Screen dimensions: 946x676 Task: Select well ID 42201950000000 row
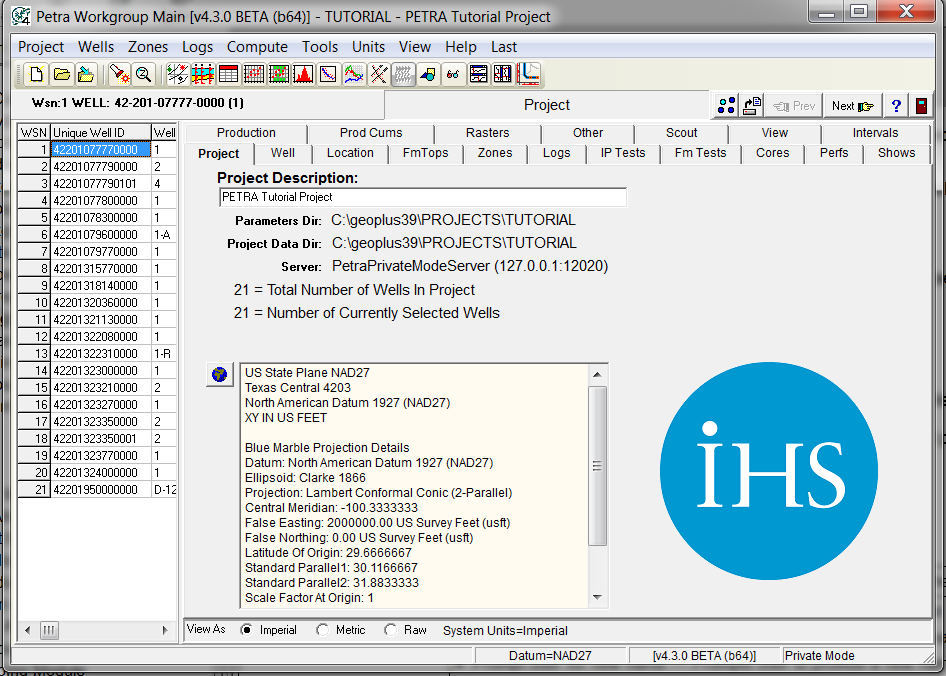pos(96,489)
